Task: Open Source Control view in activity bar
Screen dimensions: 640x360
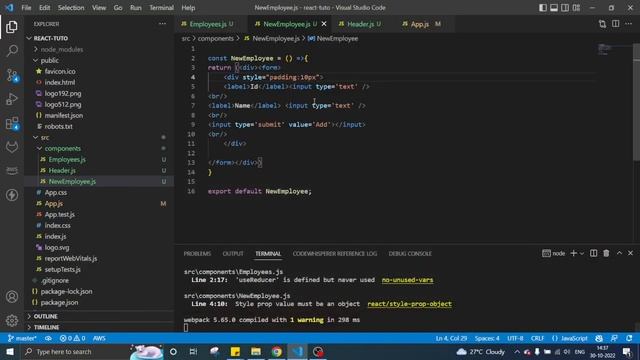Action: click(x=12, y=75)
